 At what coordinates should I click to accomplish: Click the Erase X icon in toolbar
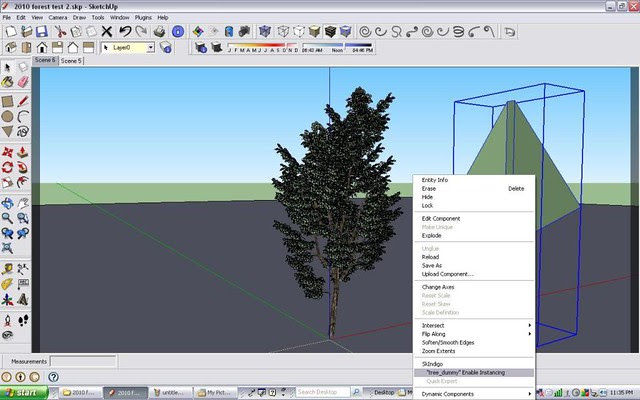coord(107,31)
